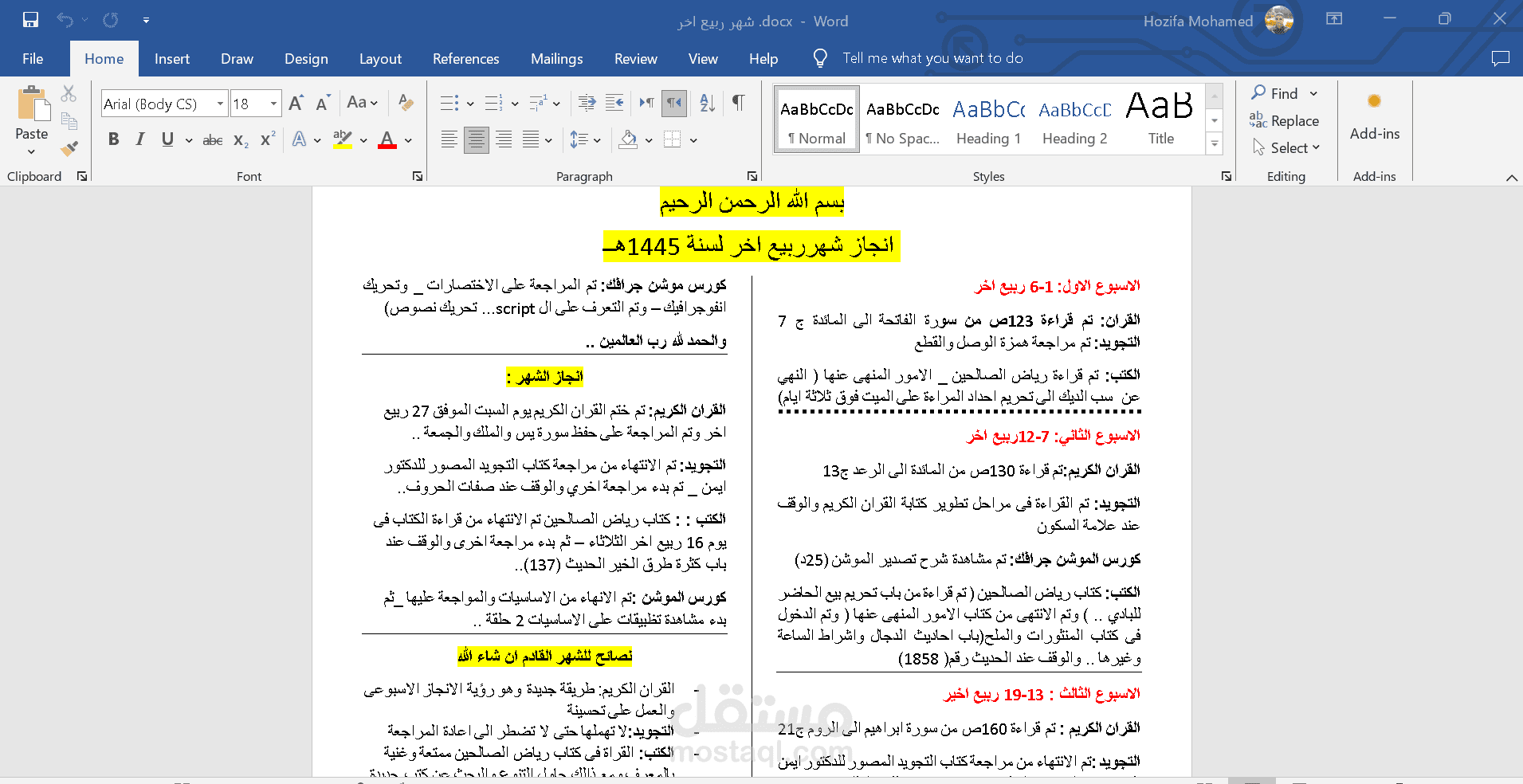Open the Change Case dropdown
Viewport: 1523px width, 784px height.
[x=362, y=103]
